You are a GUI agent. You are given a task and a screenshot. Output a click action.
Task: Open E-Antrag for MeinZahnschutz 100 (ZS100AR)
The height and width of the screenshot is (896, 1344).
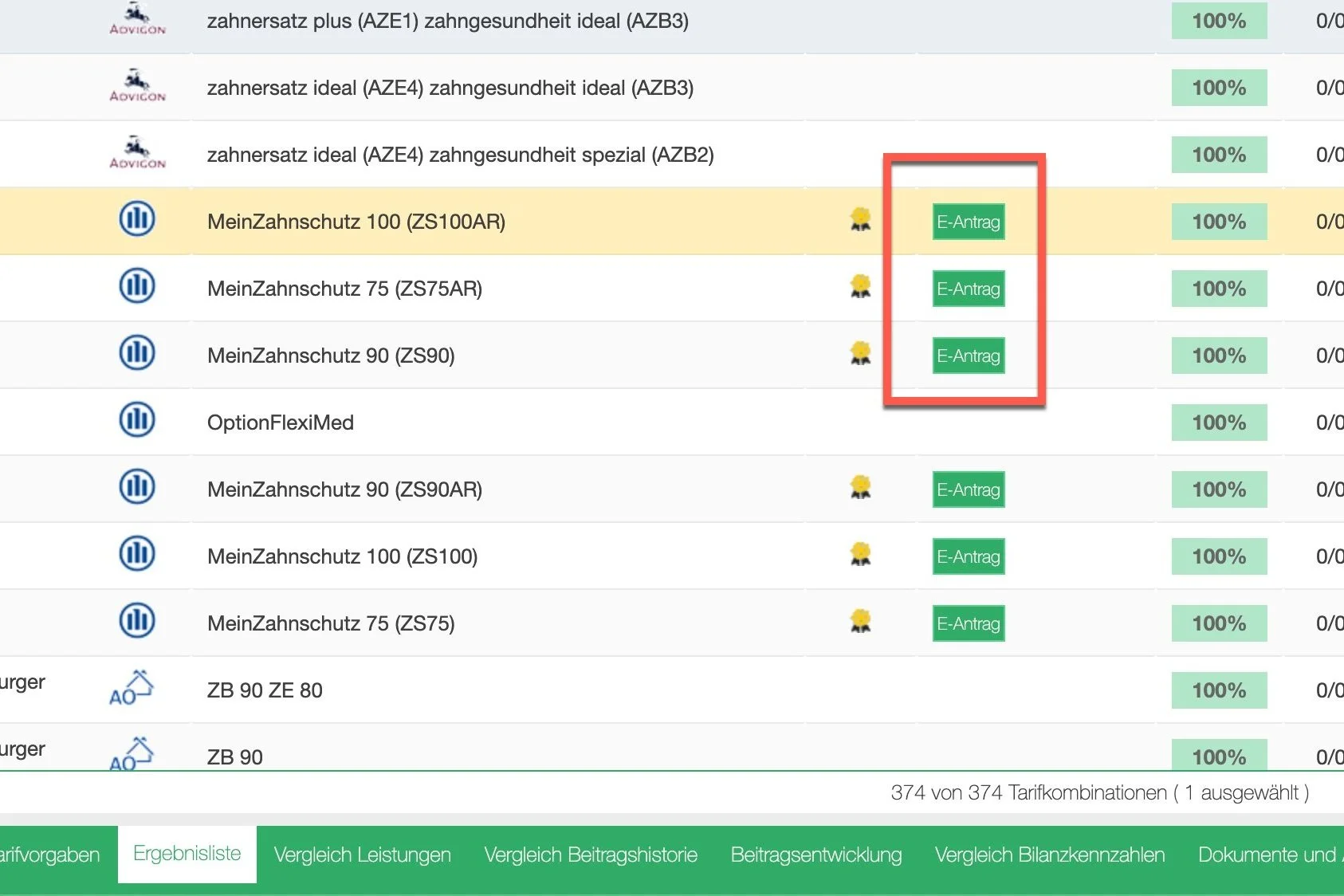pyautogui.click(x=969, y=222)
